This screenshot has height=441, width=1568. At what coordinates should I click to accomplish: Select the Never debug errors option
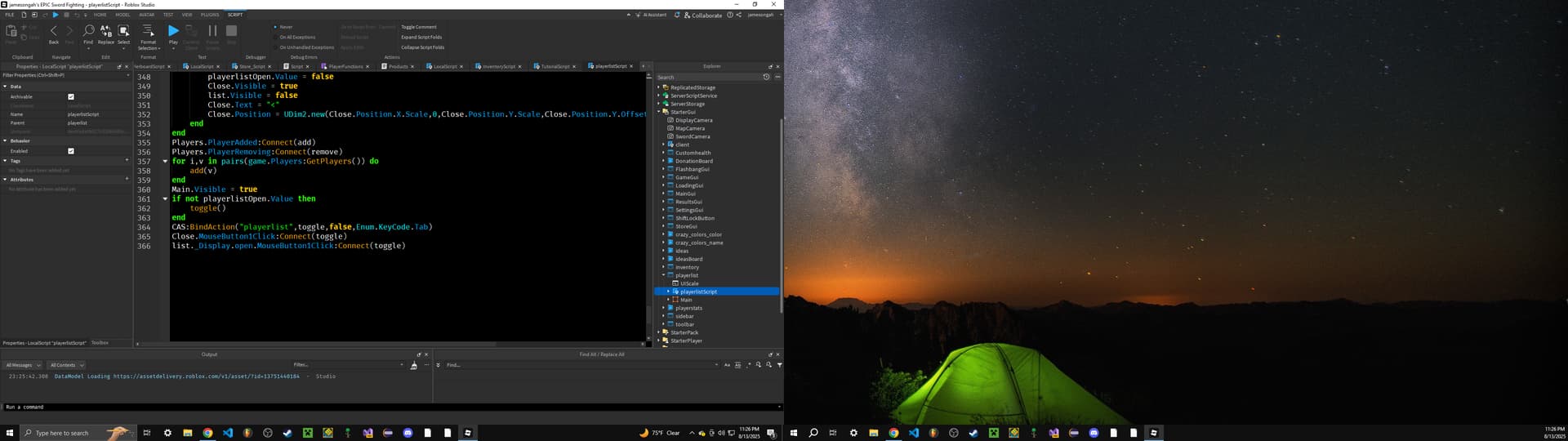(284, 27)
